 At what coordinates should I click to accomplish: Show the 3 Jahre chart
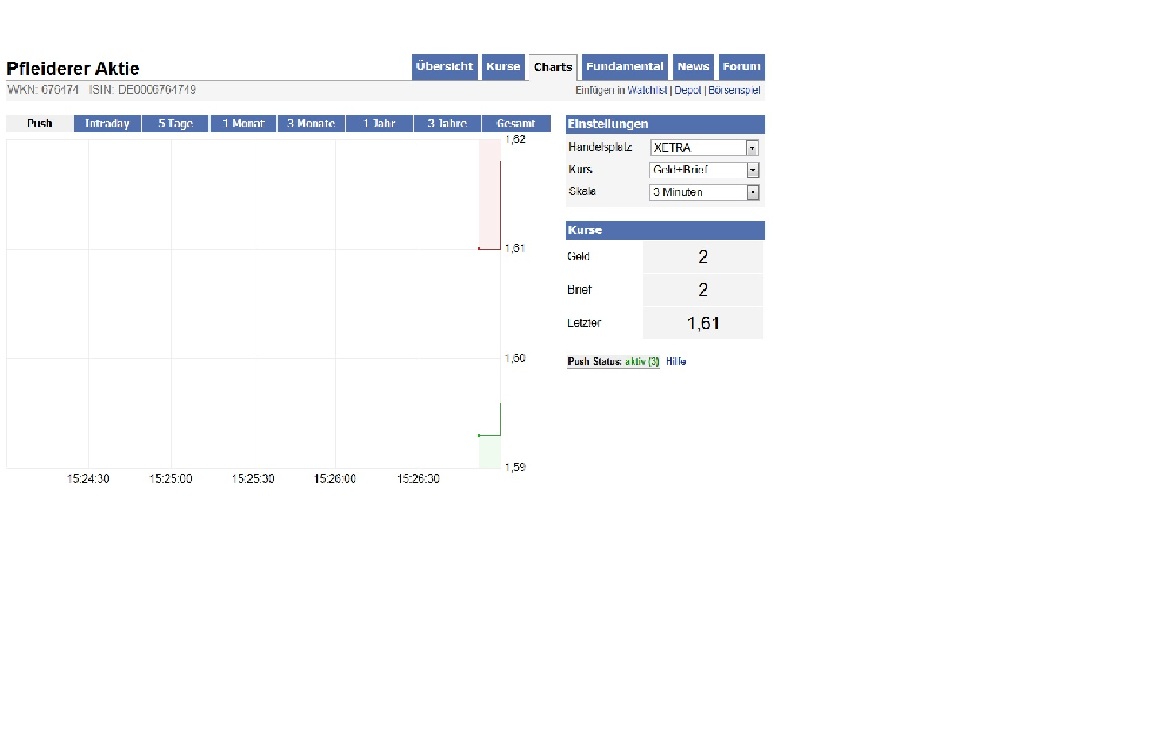click(447, 123)
